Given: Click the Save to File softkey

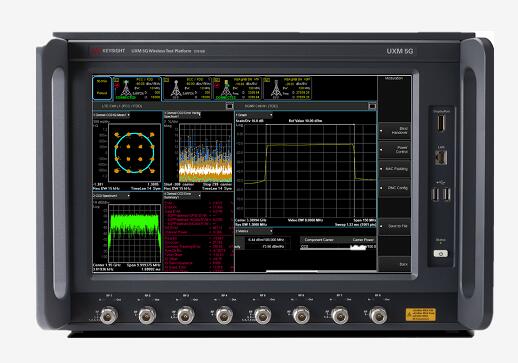Looking at the screenshot, I should click(395, 226).
